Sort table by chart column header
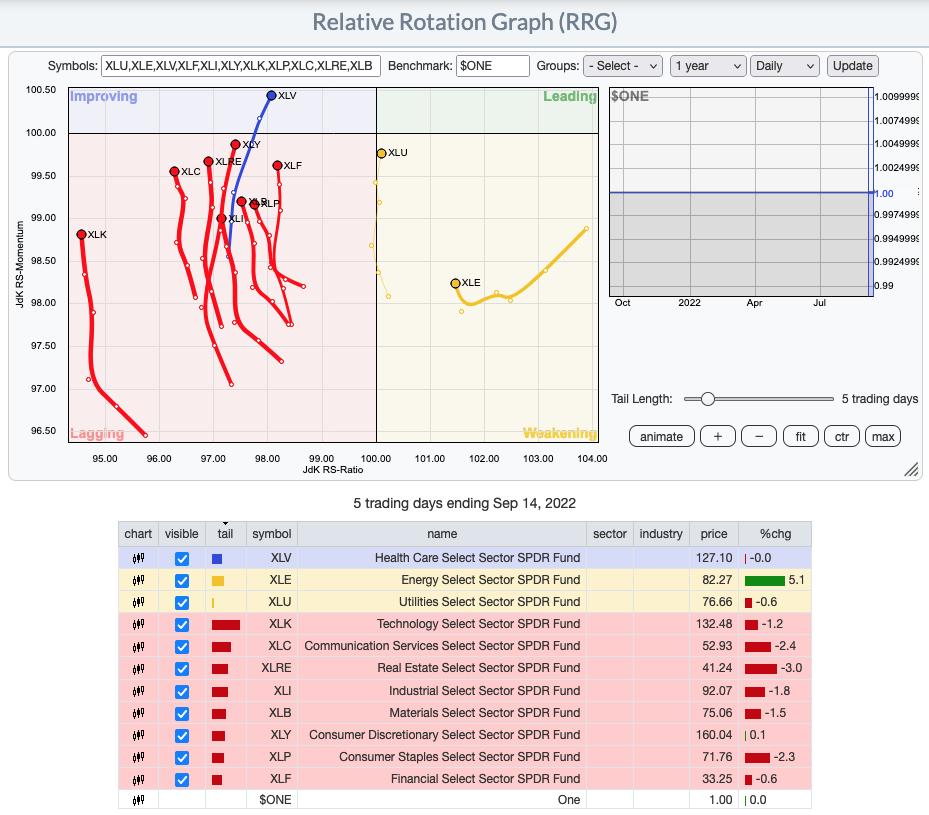Viewport: 929px width, 815px height. pyautogui.click(x=138, y=534)
